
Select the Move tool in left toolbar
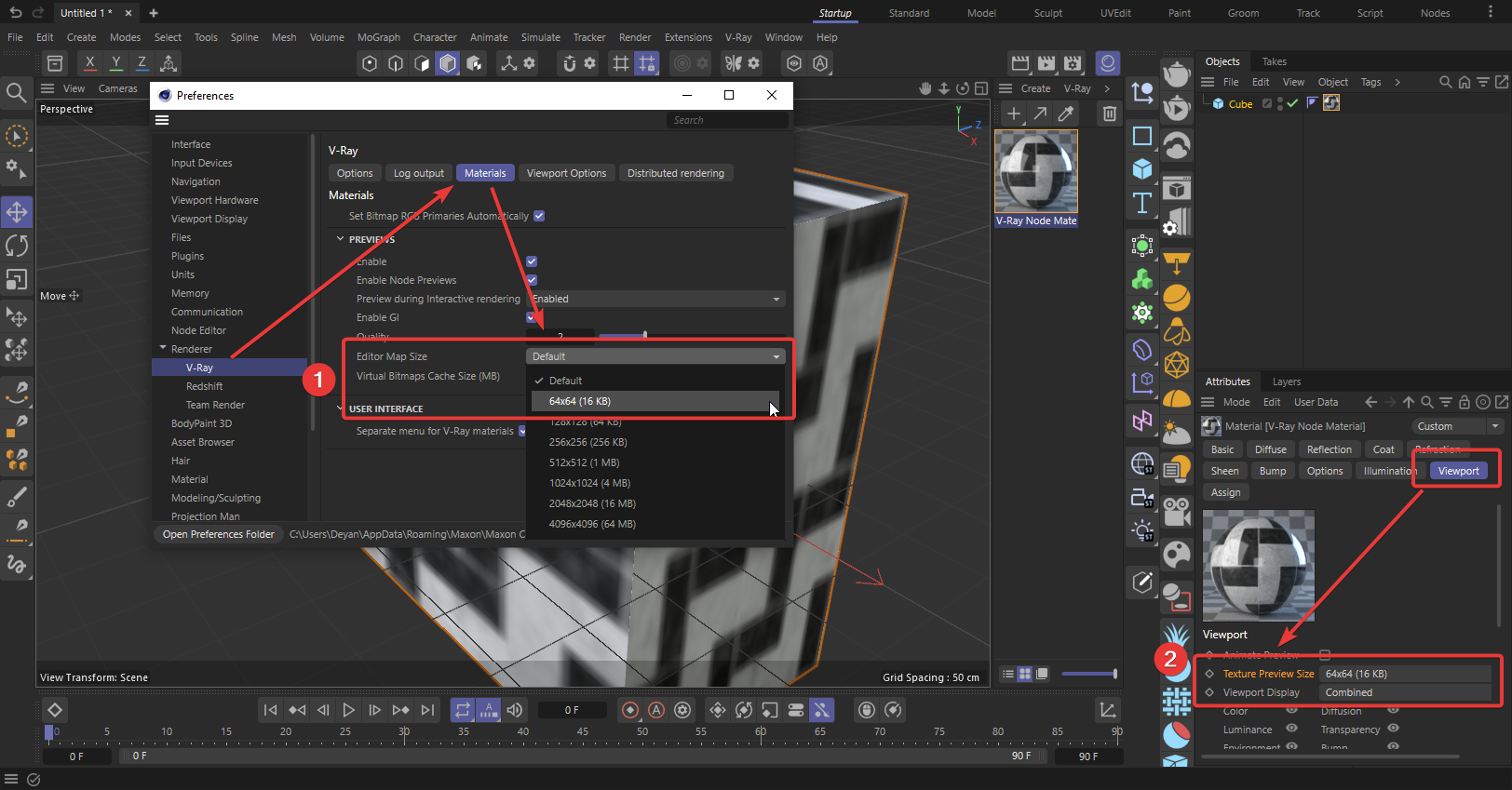tap(17, 212)
